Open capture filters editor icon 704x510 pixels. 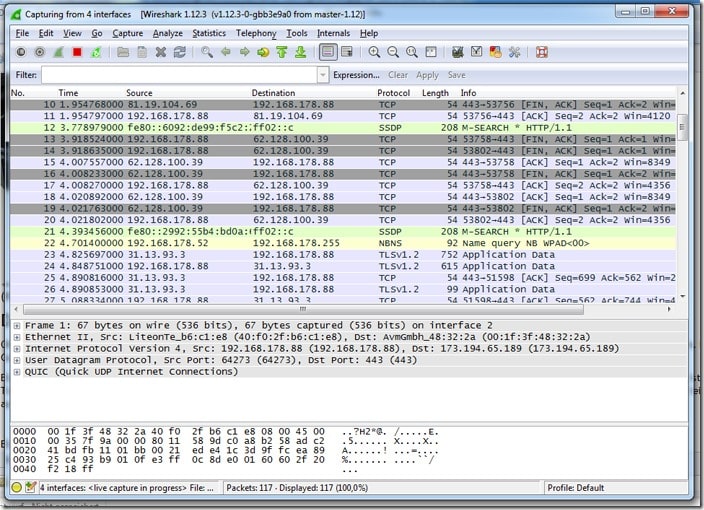point(458,52)
